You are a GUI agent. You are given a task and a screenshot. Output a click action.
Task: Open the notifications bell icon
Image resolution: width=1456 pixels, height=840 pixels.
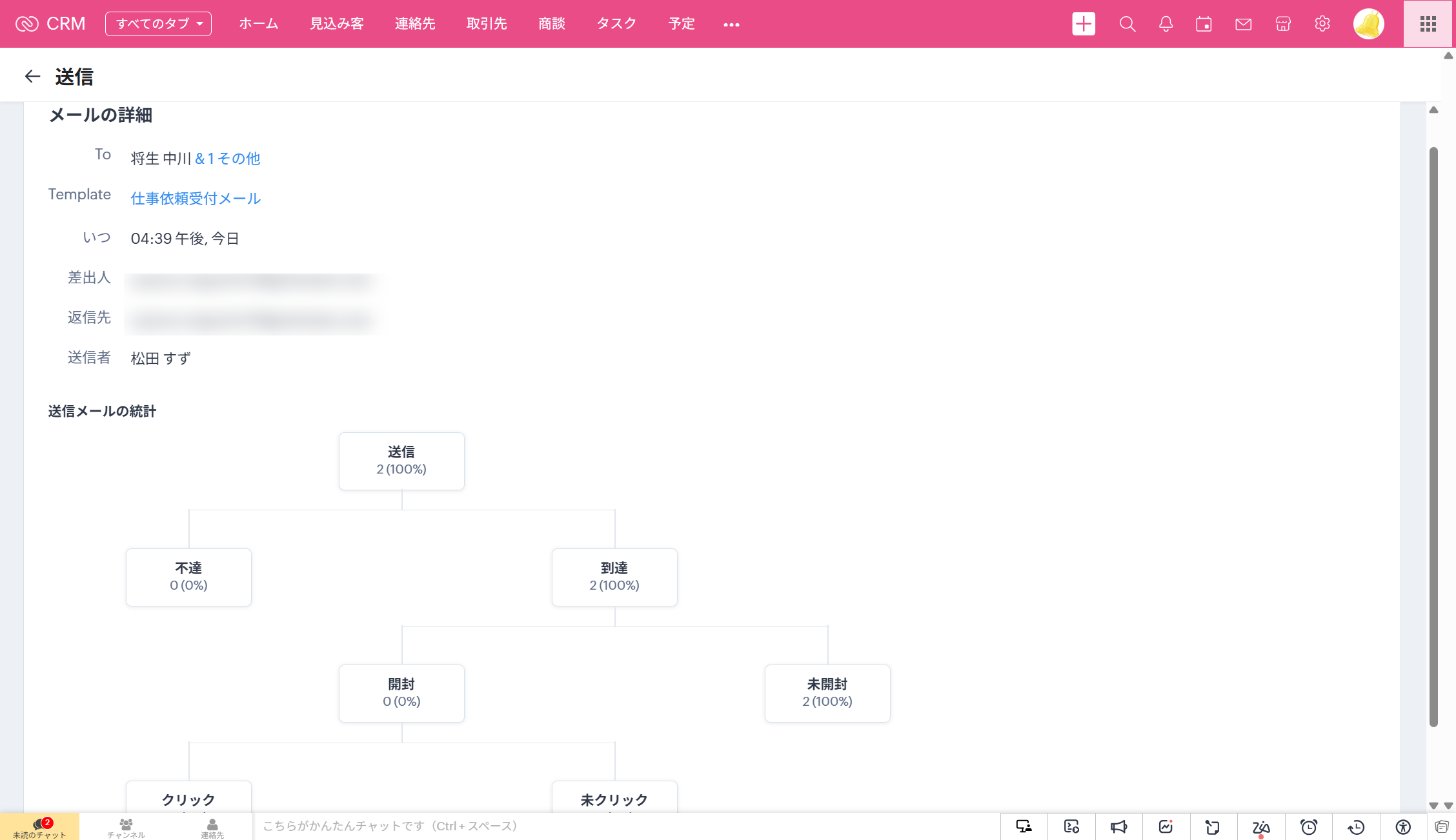point(1166,24)
